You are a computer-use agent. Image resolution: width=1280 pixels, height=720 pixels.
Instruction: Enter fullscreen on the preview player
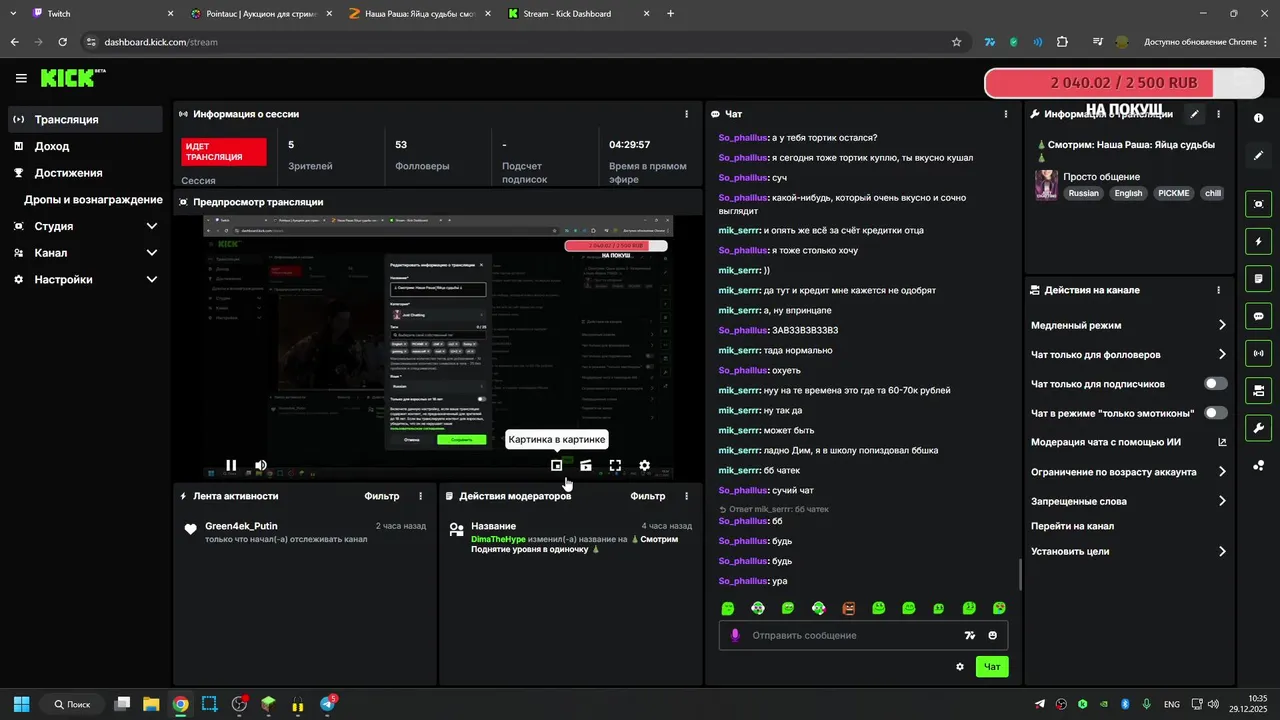[x=615, y=465]
